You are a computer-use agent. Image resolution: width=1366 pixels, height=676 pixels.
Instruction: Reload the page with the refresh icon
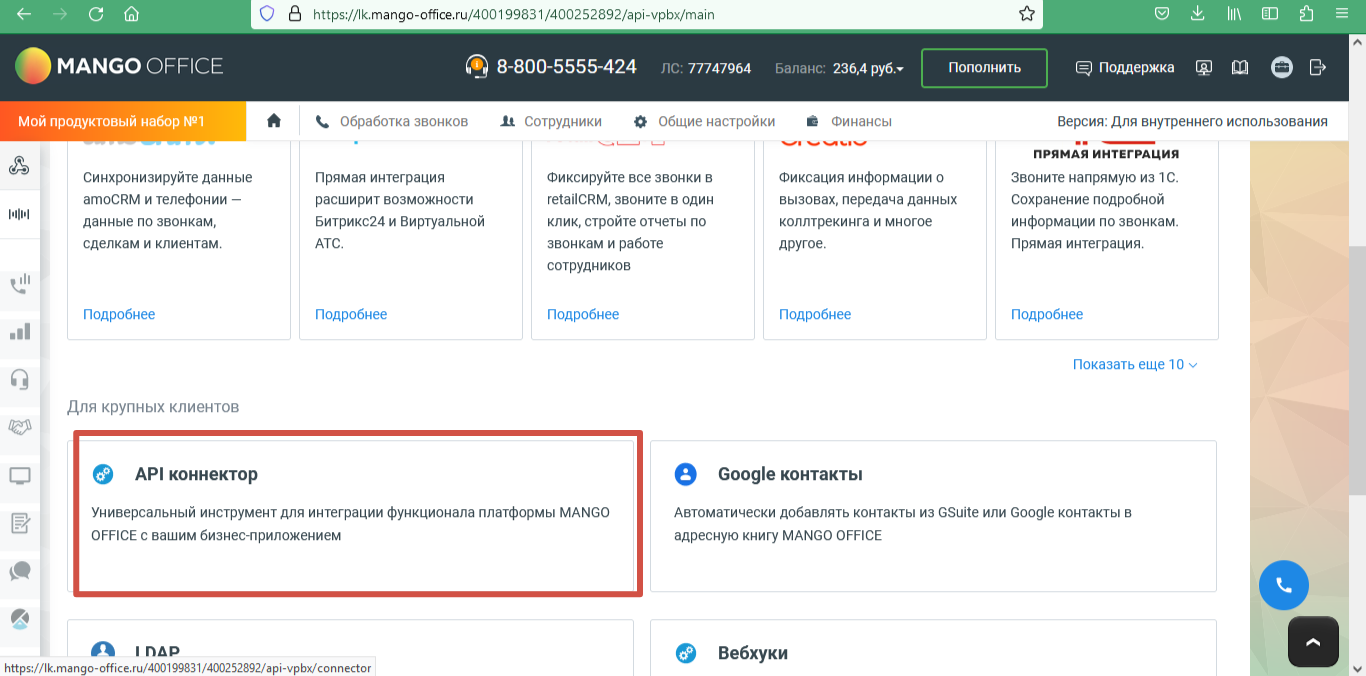(x=96, y=15)
